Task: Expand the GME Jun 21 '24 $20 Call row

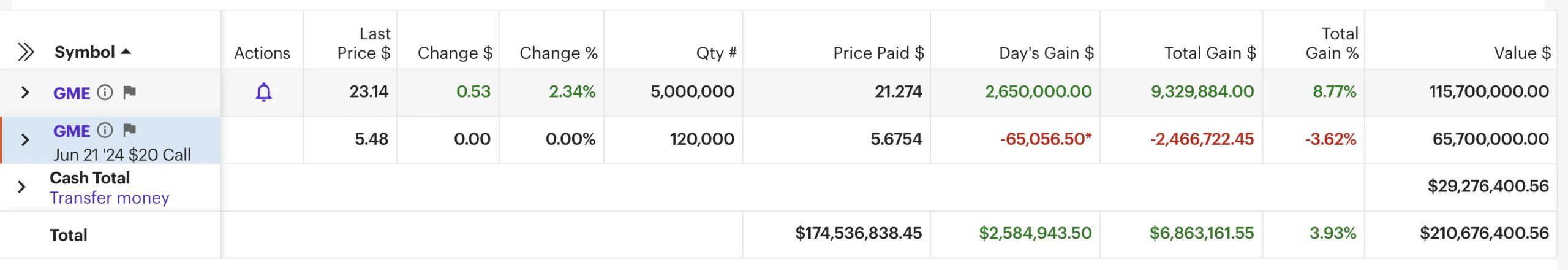Action: (25, 140)
